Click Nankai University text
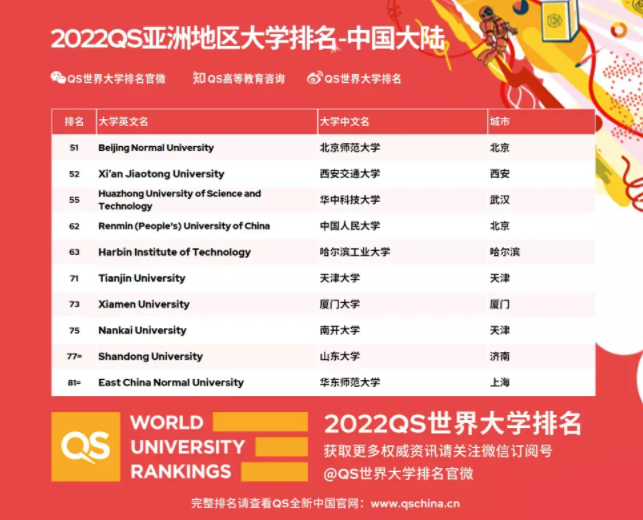 click(142, 330)
